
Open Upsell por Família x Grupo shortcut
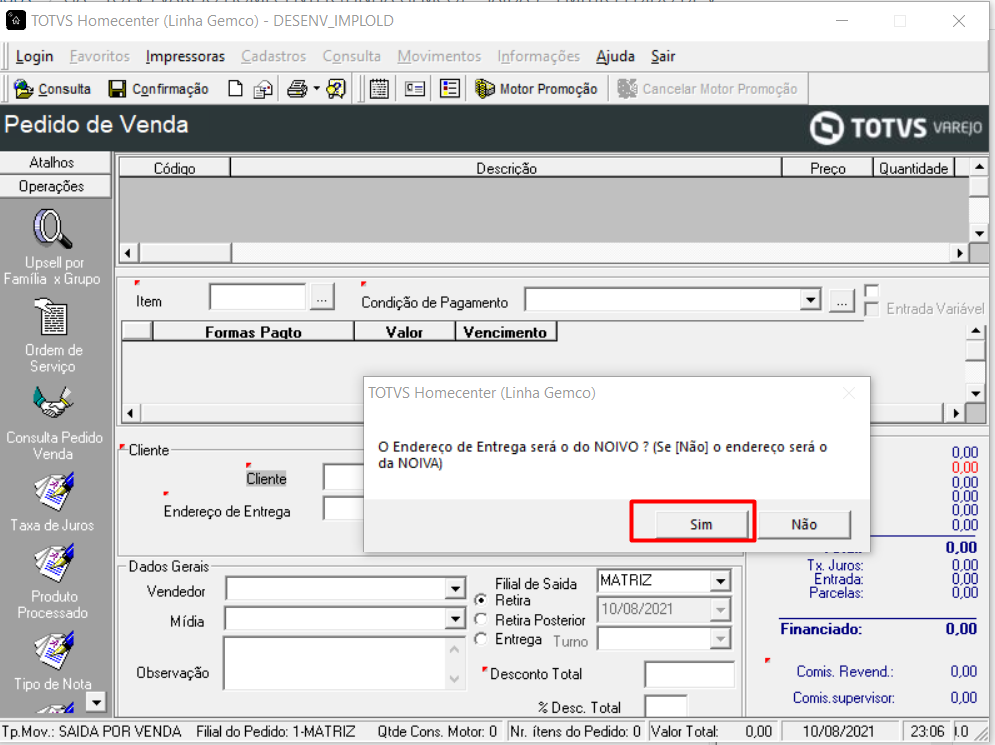[x=53, y=248]
